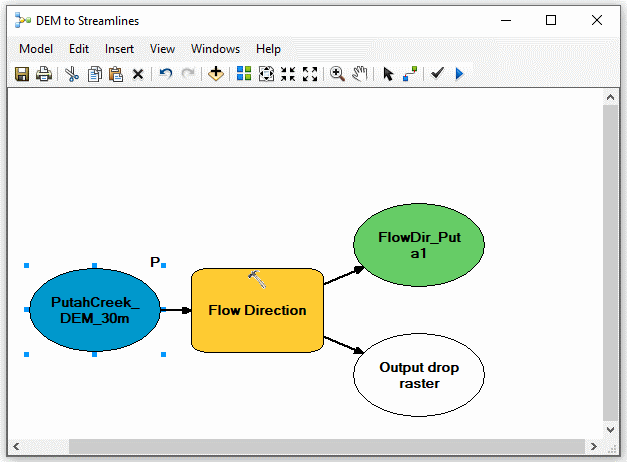Image resolution: width=627 pixels, height=462 pixels.
Task: Paste from clipboard in ModelBuilder
Action: tap(116, 74)
